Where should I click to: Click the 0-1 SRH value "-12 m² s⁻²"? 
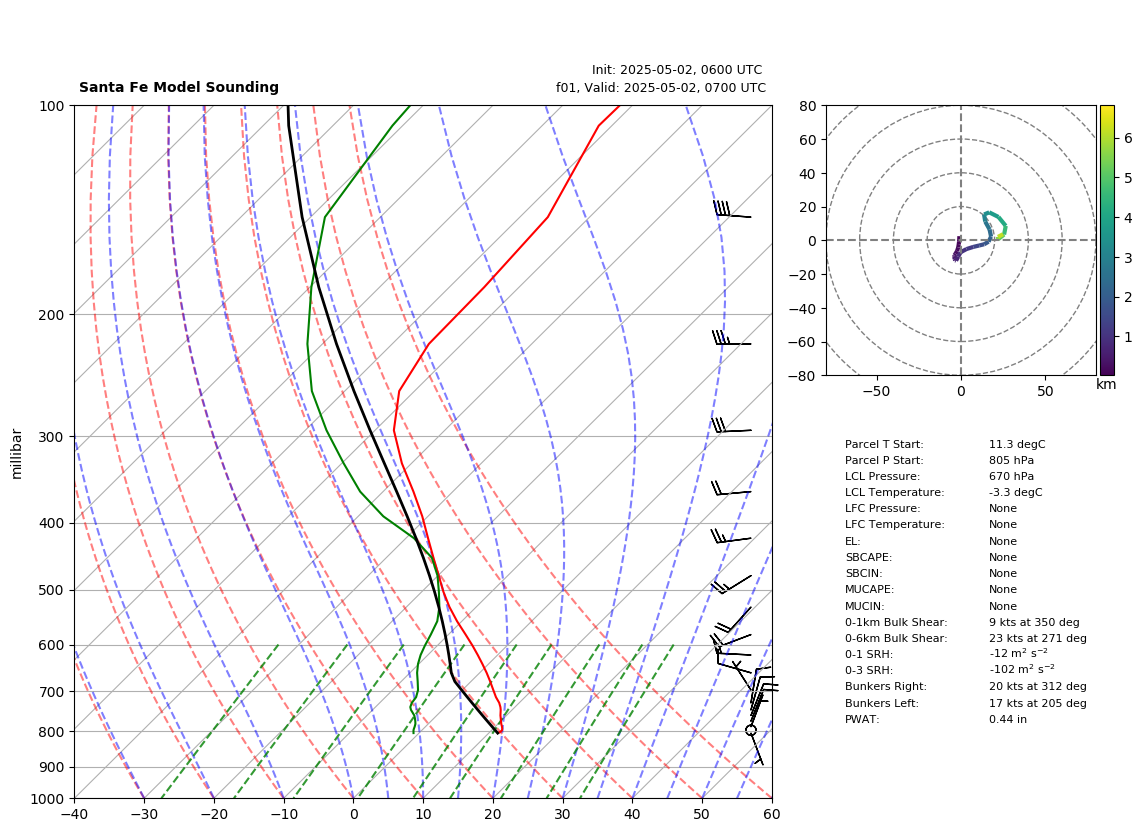[x=1018, y=654]
